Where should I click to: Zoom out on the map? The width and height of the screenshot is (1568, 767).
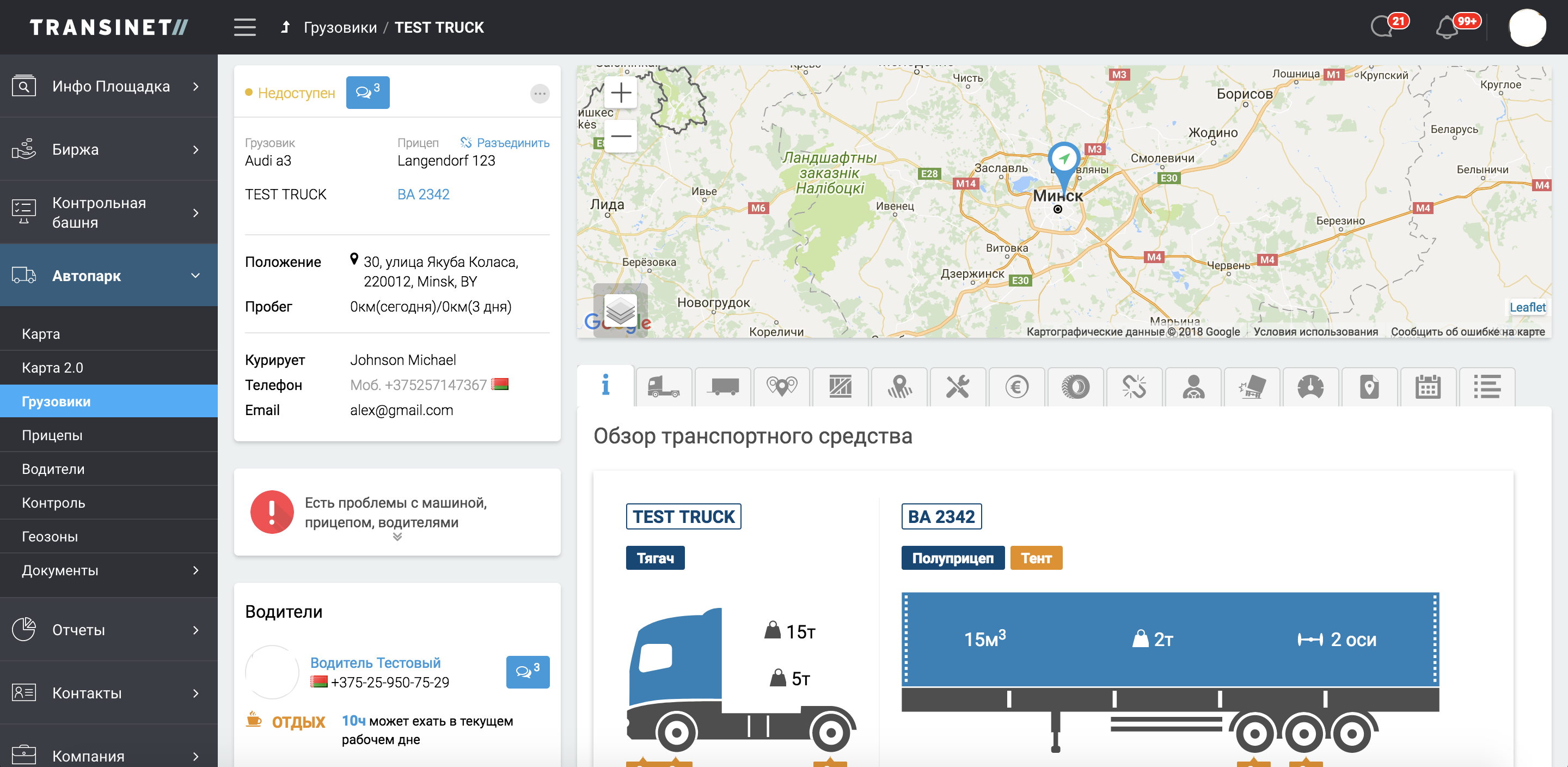pyautogui.click(x=620, y=136)
